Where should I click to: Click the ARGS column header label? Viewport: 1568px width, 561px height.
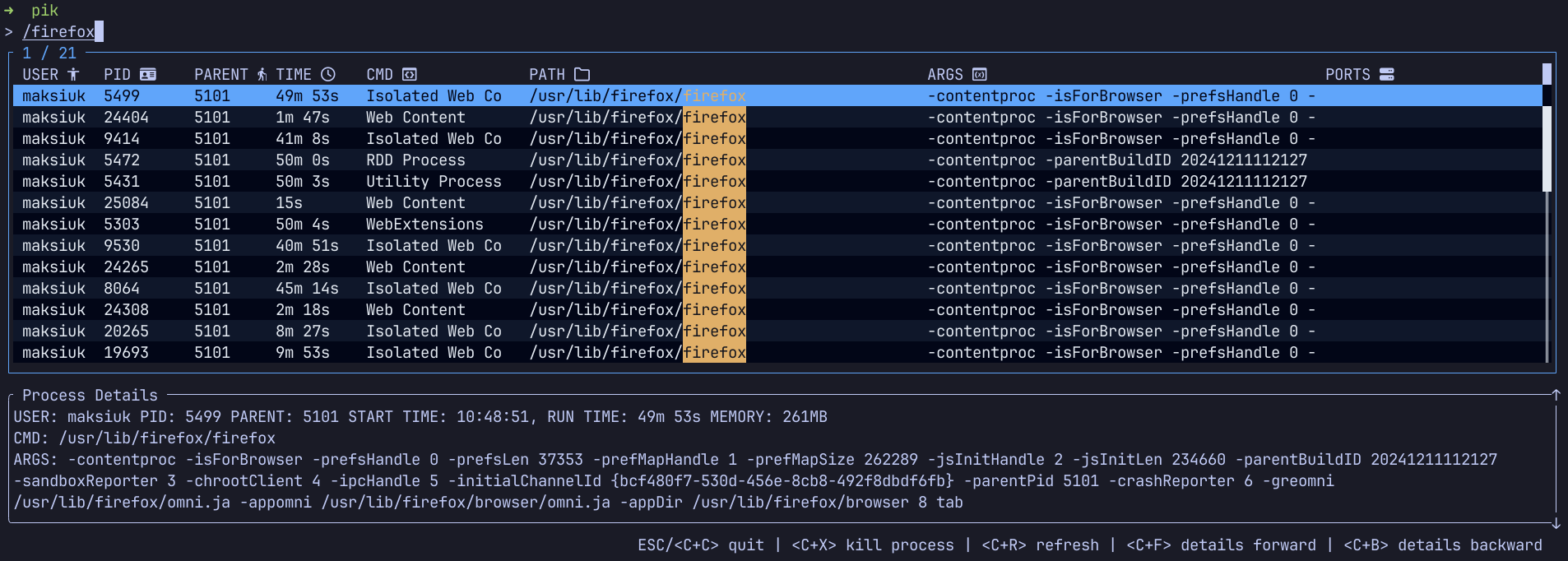click(x=945, y=74)
